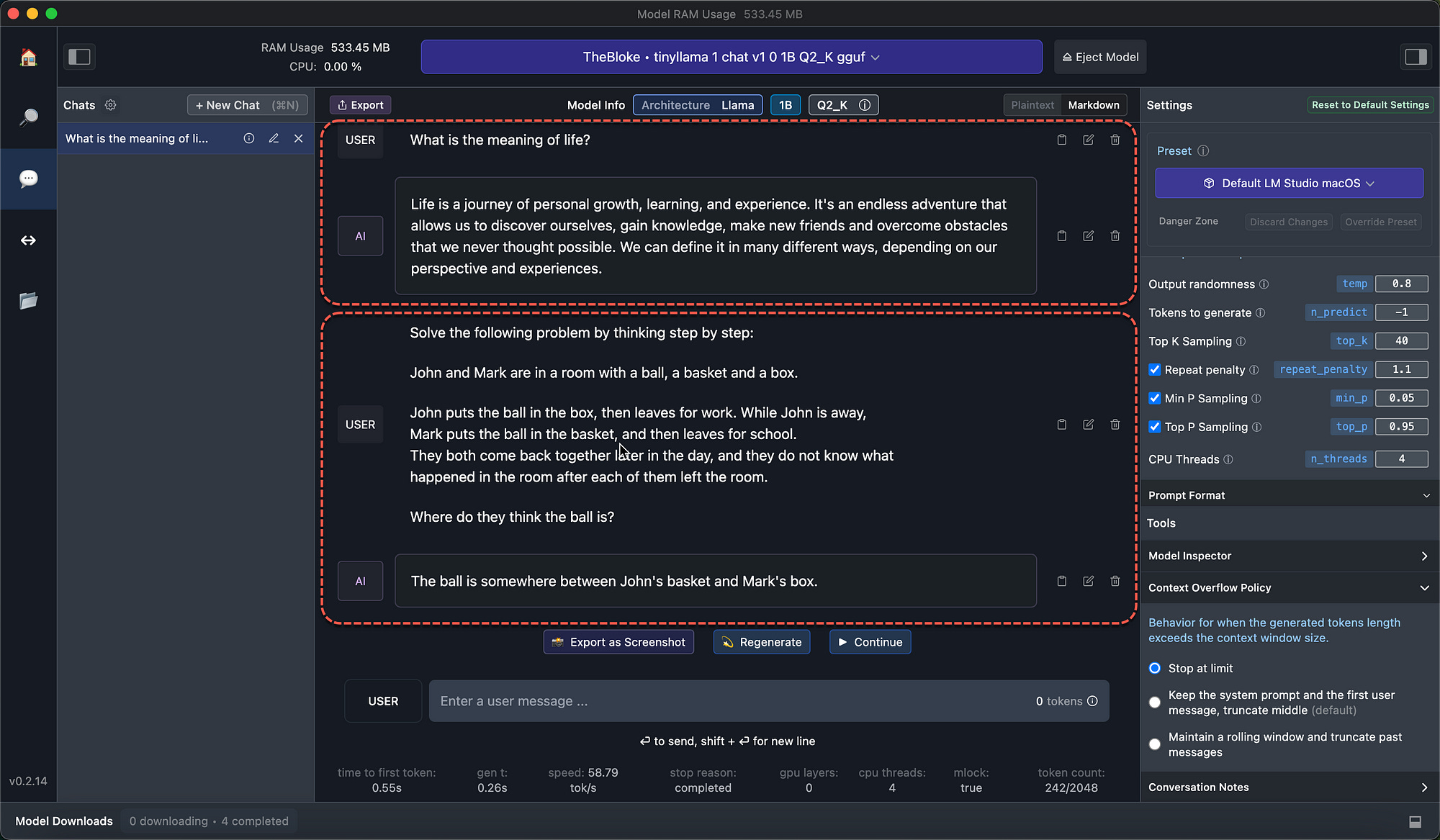Open the Local Server sidebar icon
This screenshot has width=1440, height=840.
(28, 240)
